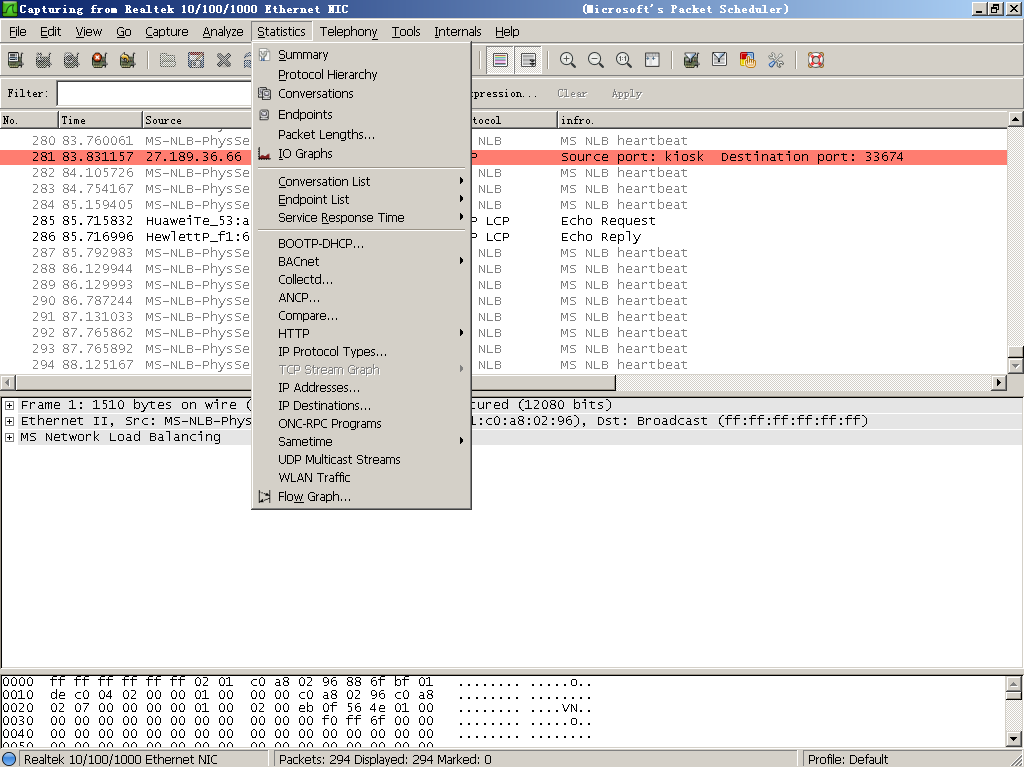Zoom in on packet text
The image size is (1024, 768).
(x=568, y=60)
